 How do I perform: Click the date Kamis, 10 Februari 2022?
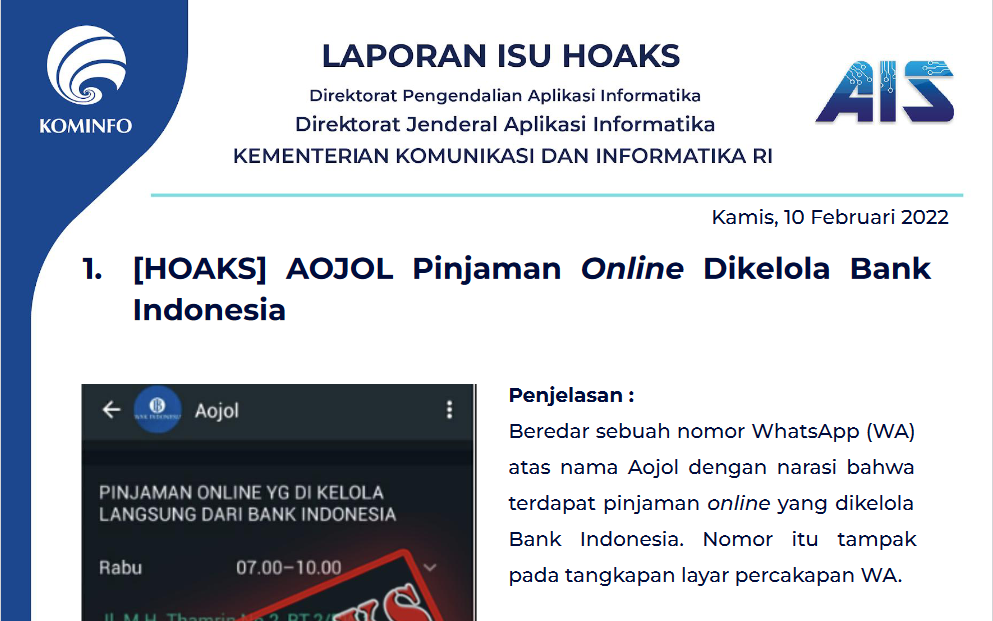point(830,217)
